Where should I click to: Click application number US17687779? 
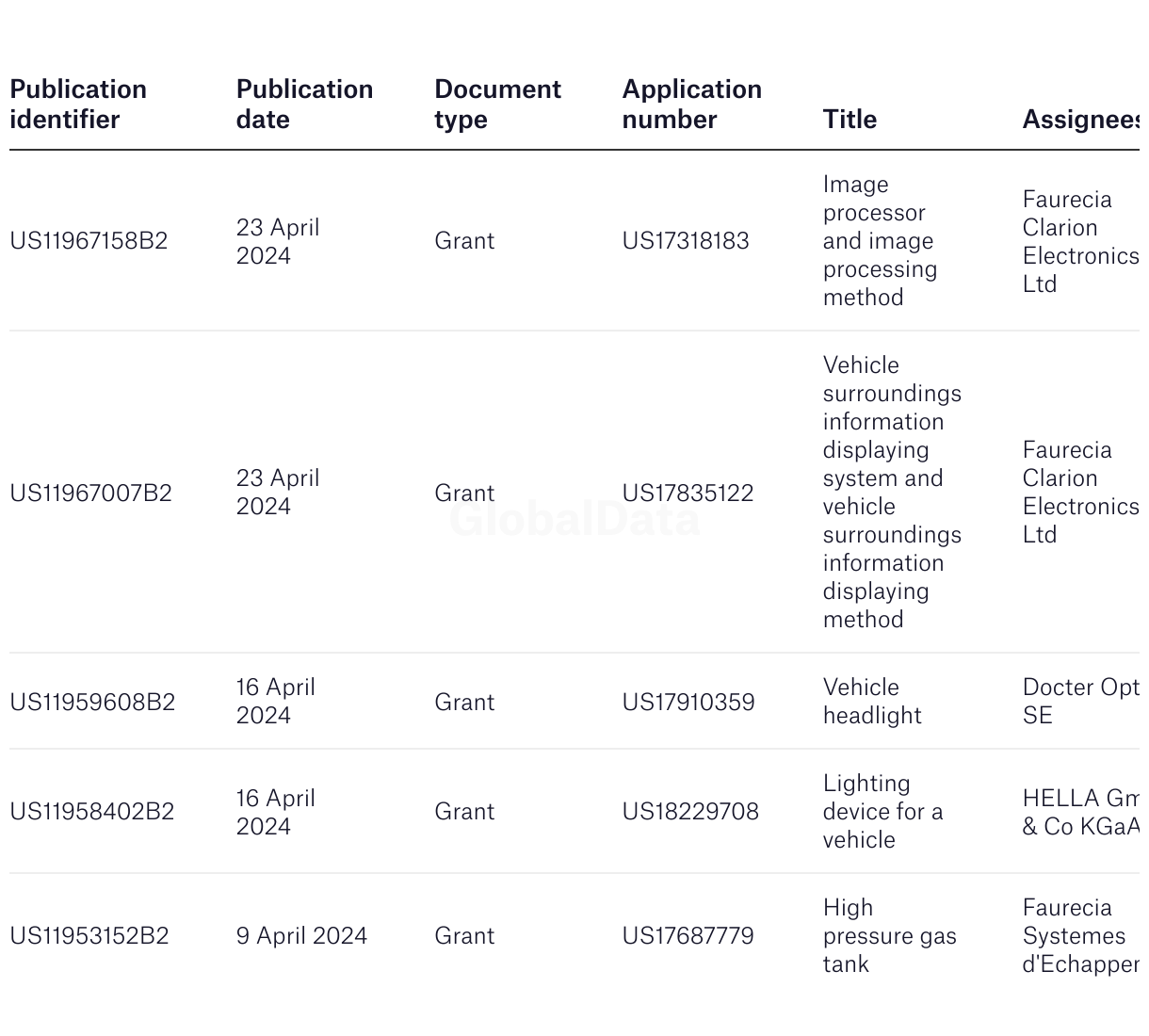click(x=688, y=936)
